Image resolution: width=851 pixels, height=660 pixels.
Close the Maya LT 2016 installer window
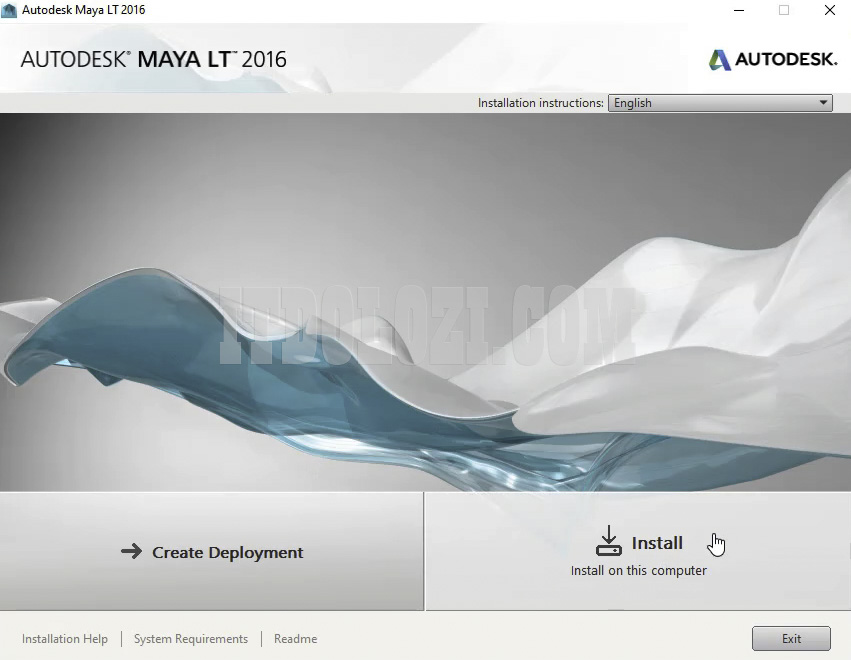[830, 10]
